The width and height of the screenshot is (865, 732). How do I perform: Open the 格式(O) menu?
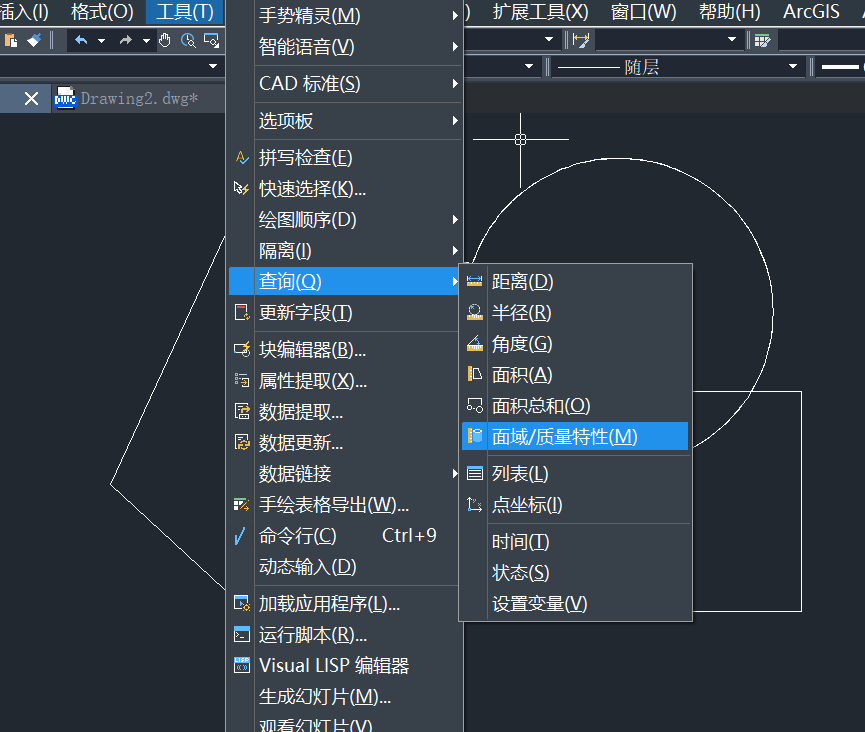102,12
